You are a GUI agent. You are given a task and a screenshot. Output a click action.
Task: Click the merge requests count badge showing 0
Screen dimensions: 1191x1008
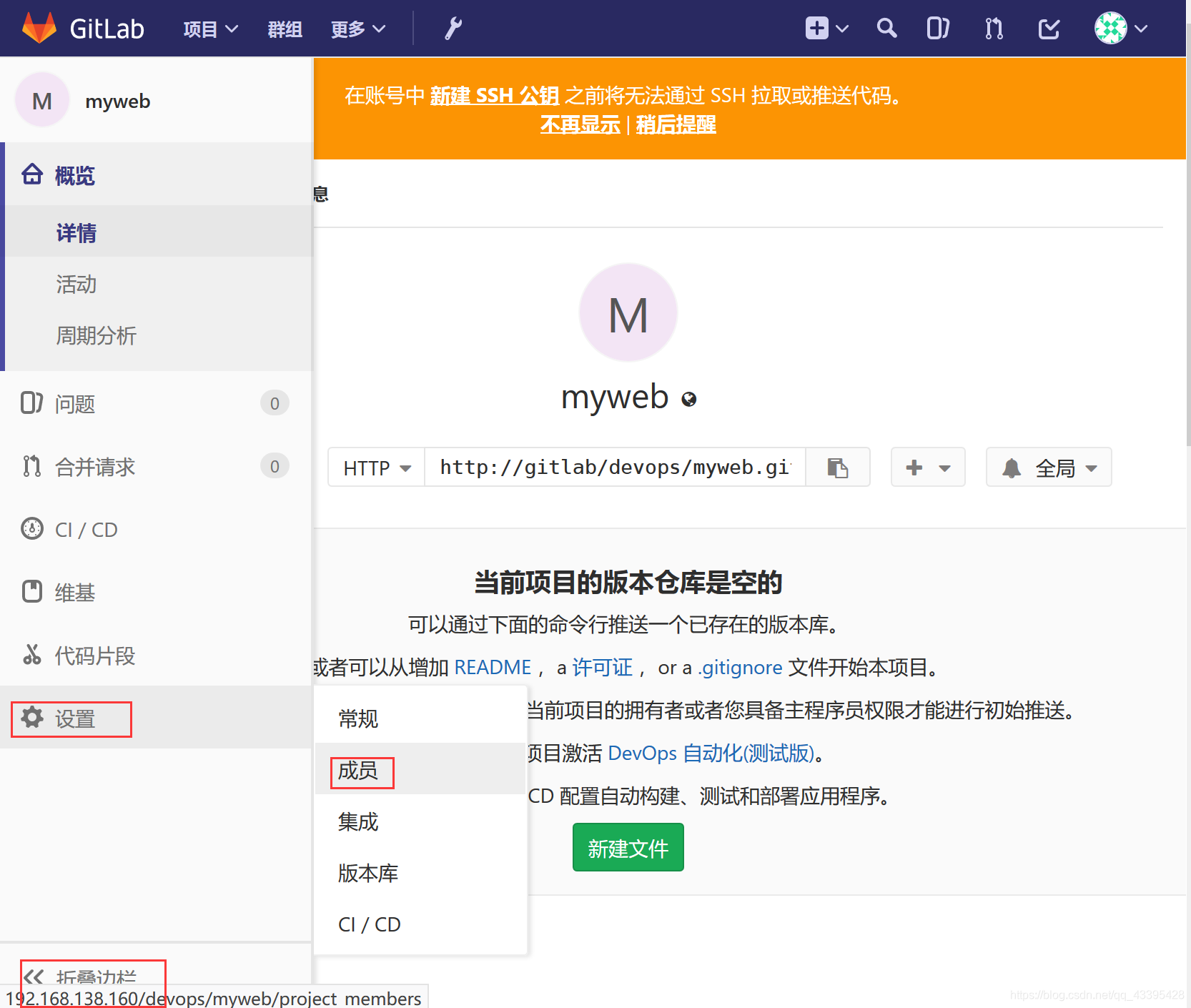275,466
